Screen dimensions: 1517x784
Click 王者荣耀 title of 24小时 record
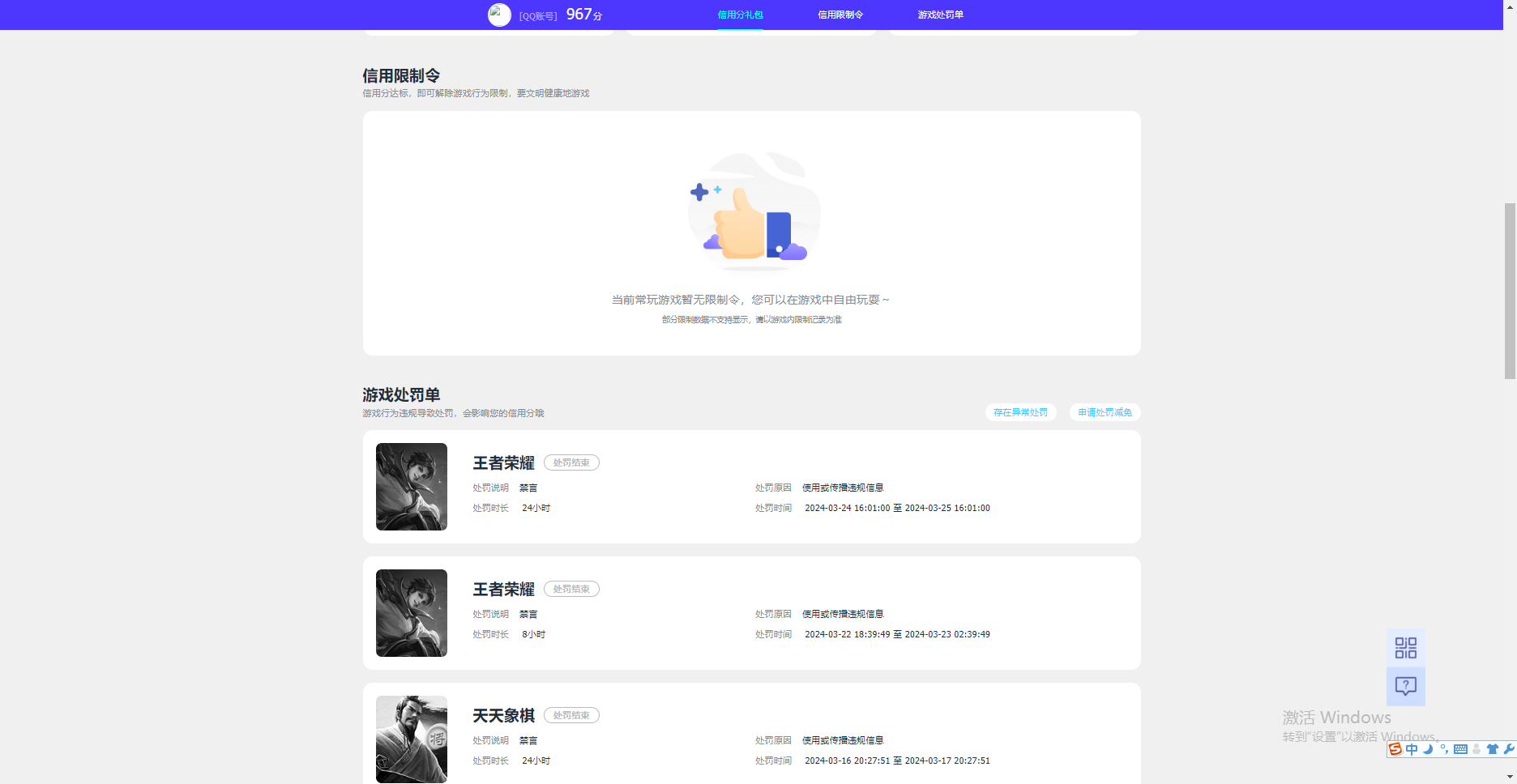point(504,463)
